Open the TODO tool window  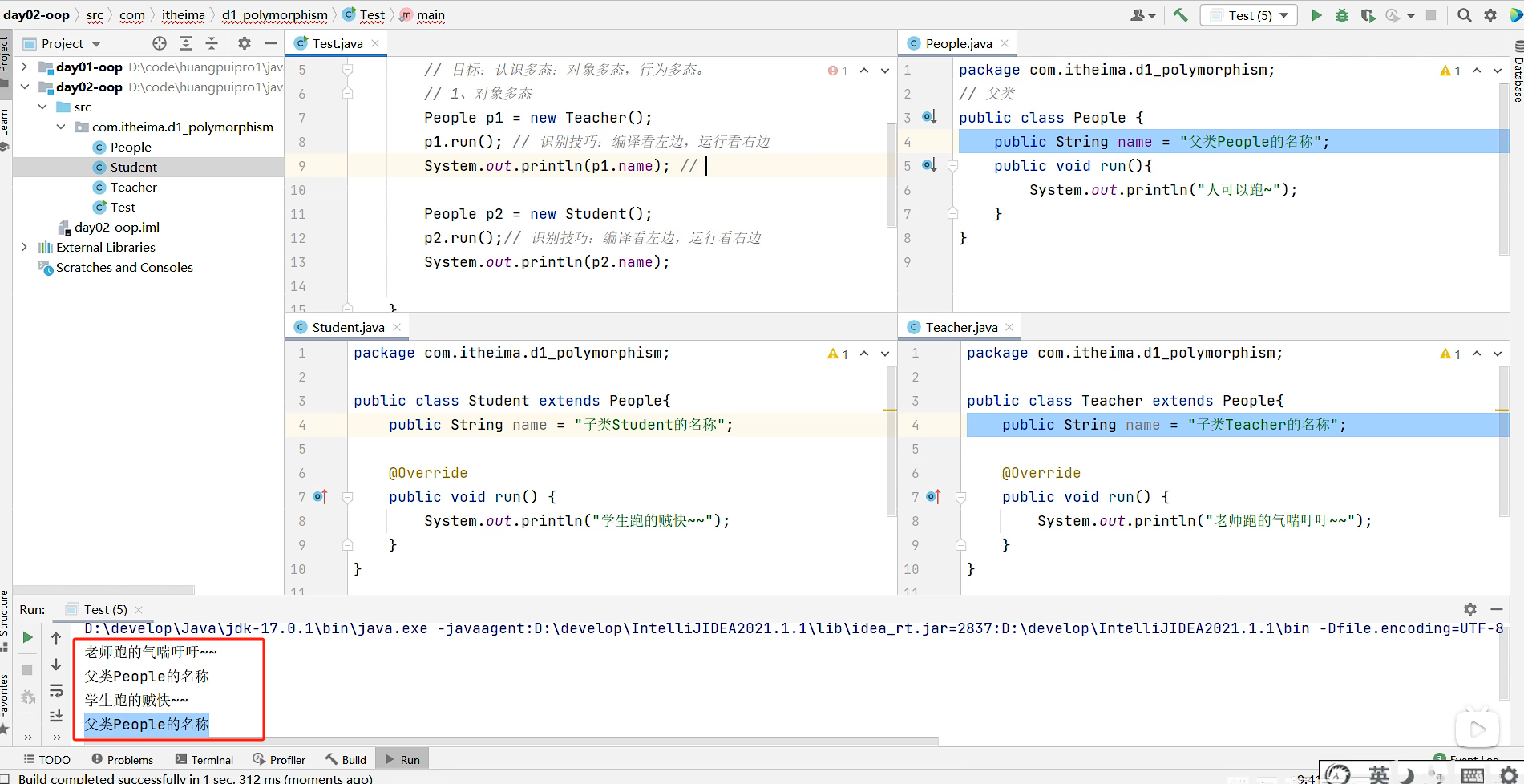(x=46, y=759)
